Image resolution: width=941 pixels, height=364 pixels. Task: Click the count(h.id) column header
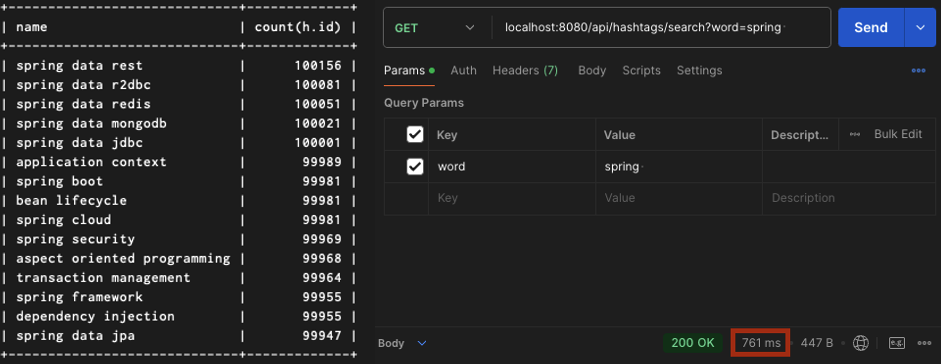point(298,27)
